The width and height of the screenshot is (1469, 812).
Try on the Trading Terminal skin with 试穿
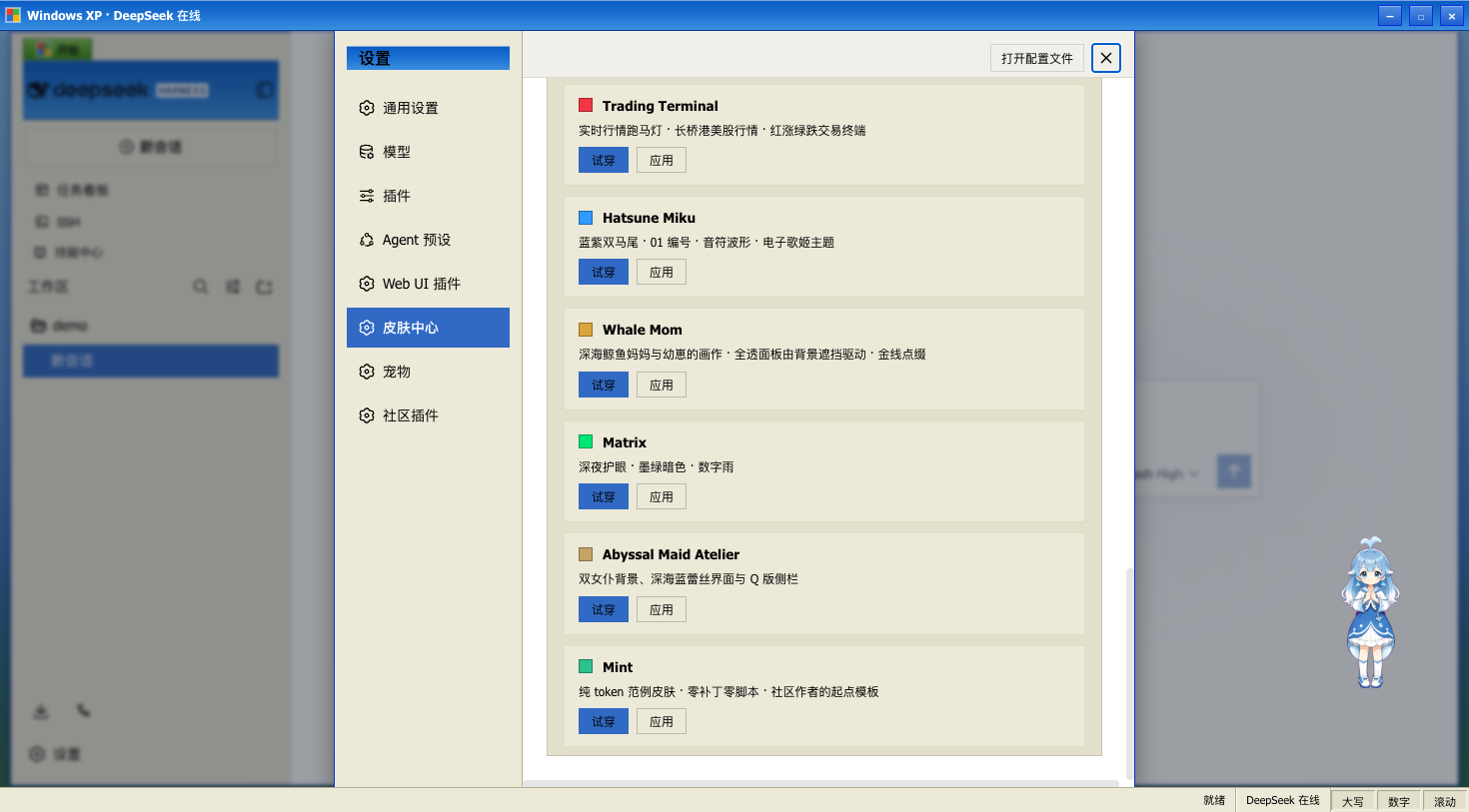pyautogui.click(x=604, y=160)
